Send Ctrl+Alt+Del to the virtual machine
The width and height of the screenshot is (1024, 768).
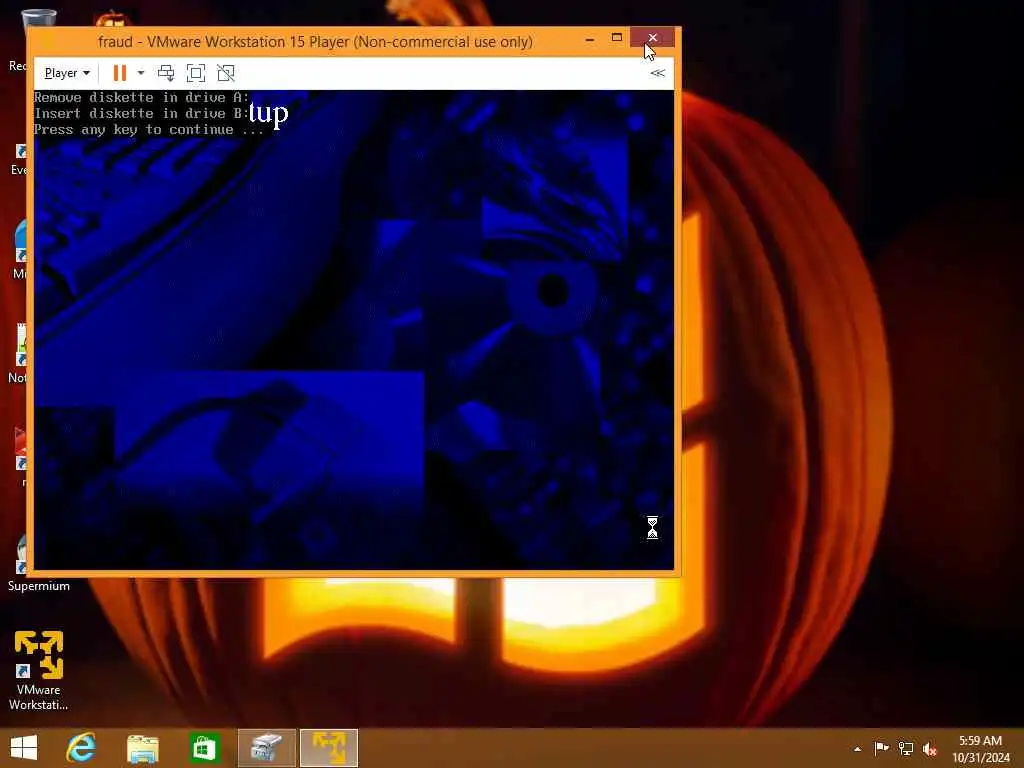166,73
